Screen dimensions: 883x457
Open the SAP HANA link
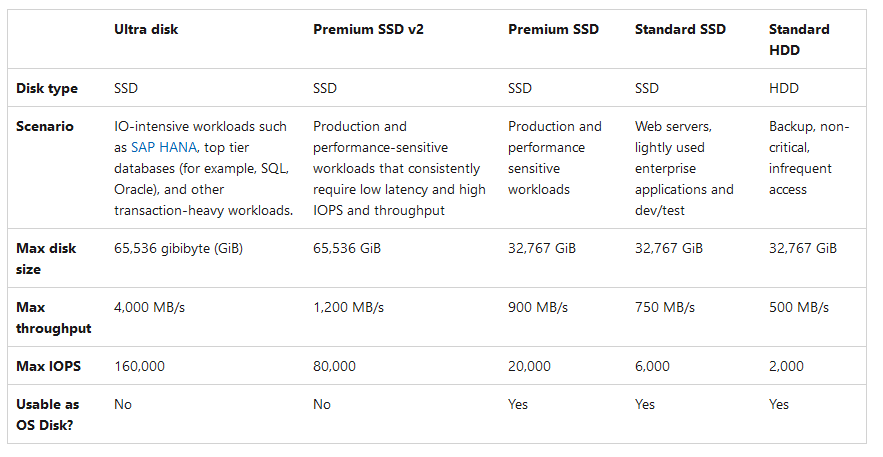(x=164, y=147)
